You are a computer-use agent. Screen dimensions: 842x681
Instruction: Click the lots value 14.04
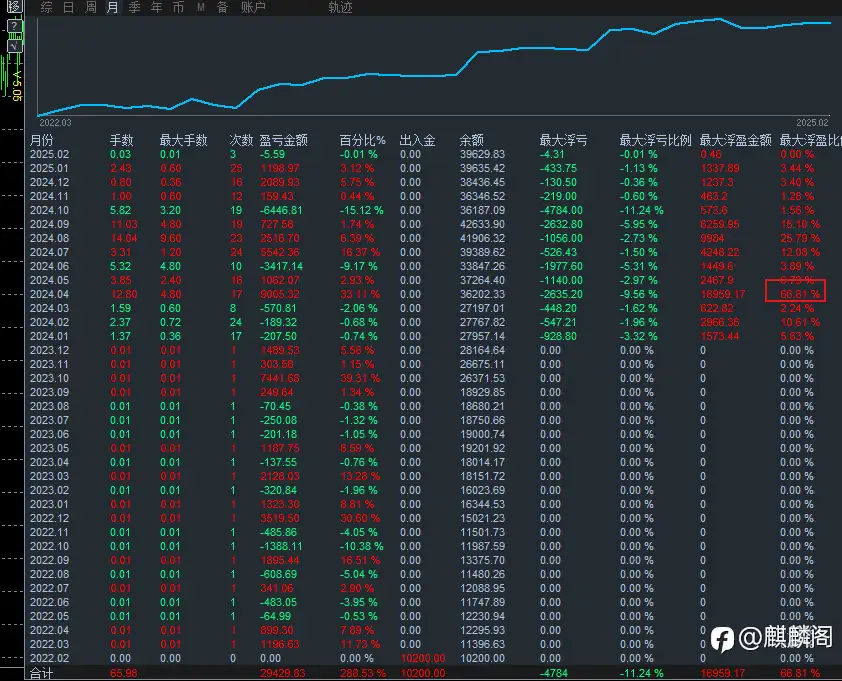pyautogui.click(x=124, y=238)
